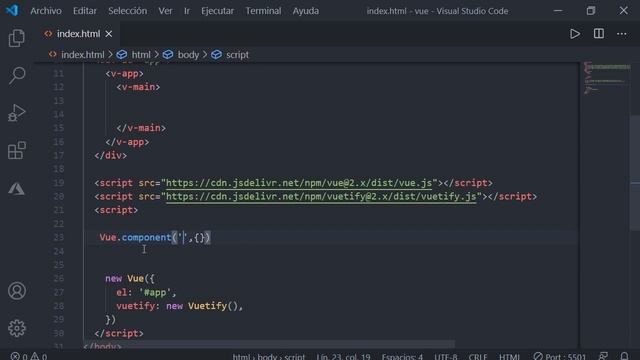Screen dimensions: 640x360
Task: Click the VS Code logo icon
Action: tap(12, 10)
